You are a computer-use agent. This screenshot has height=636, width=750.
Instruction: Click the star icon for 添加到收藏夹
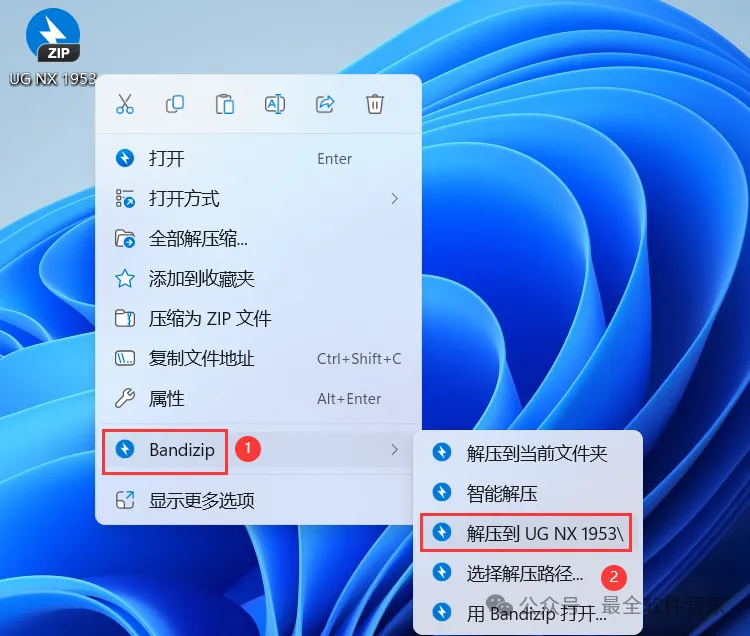tap(125, 278)
